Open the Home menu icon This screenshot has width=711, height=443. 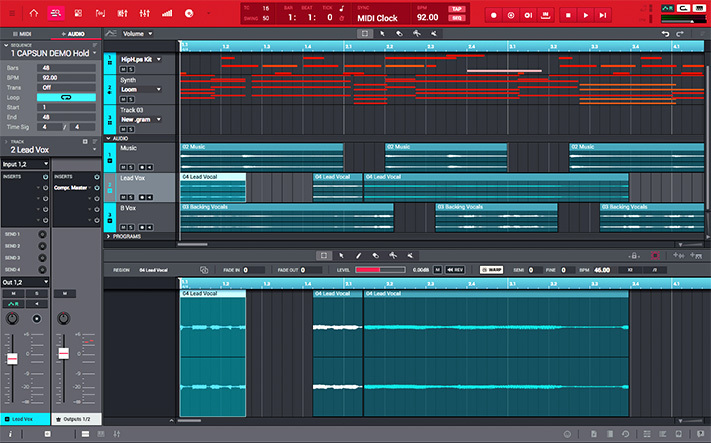33,14
